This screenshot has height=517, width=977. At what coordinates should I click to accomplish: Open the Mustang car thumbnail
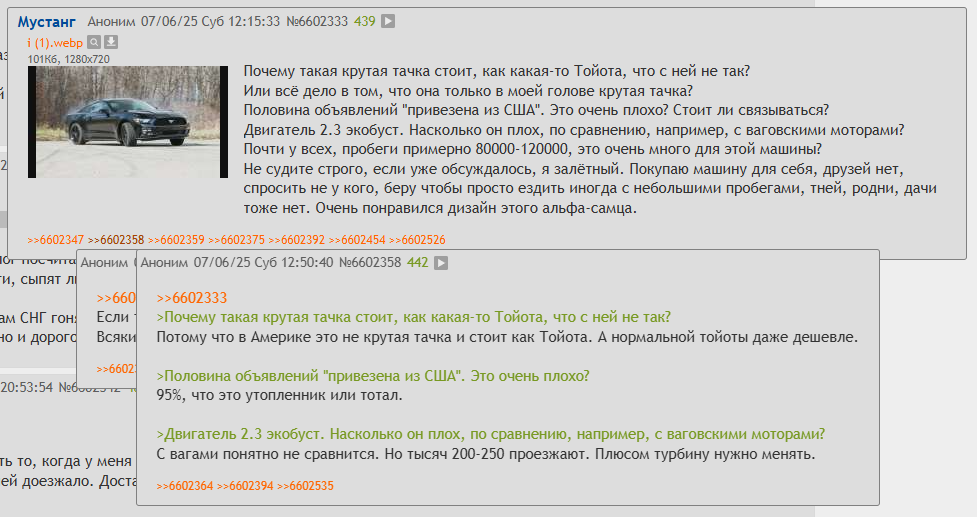(128, 122)
